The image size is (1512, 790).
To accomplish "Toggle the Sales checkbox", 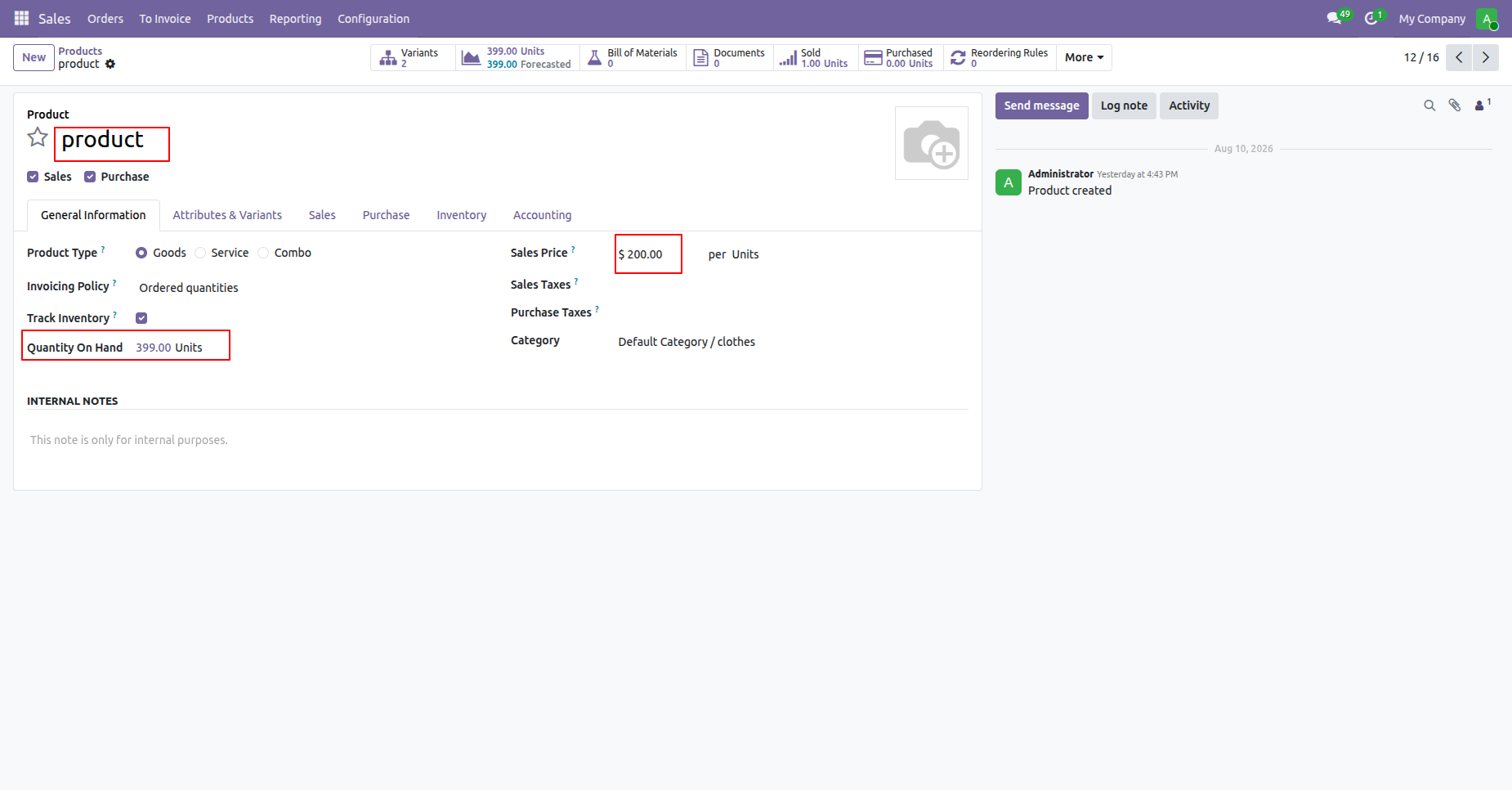I will (x=33, y=177).
